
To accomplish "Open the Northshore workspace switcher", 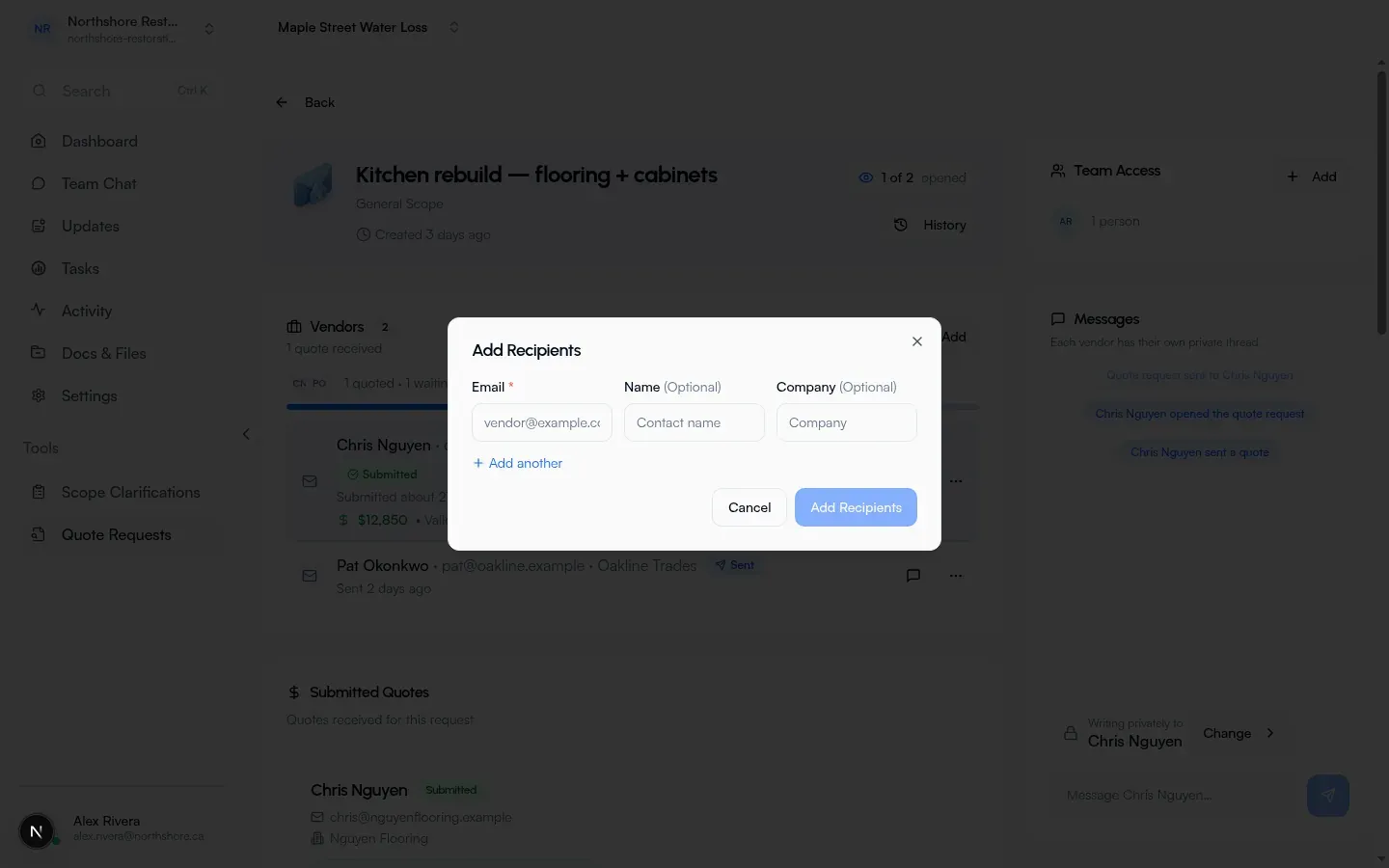I will click(122, 29).
